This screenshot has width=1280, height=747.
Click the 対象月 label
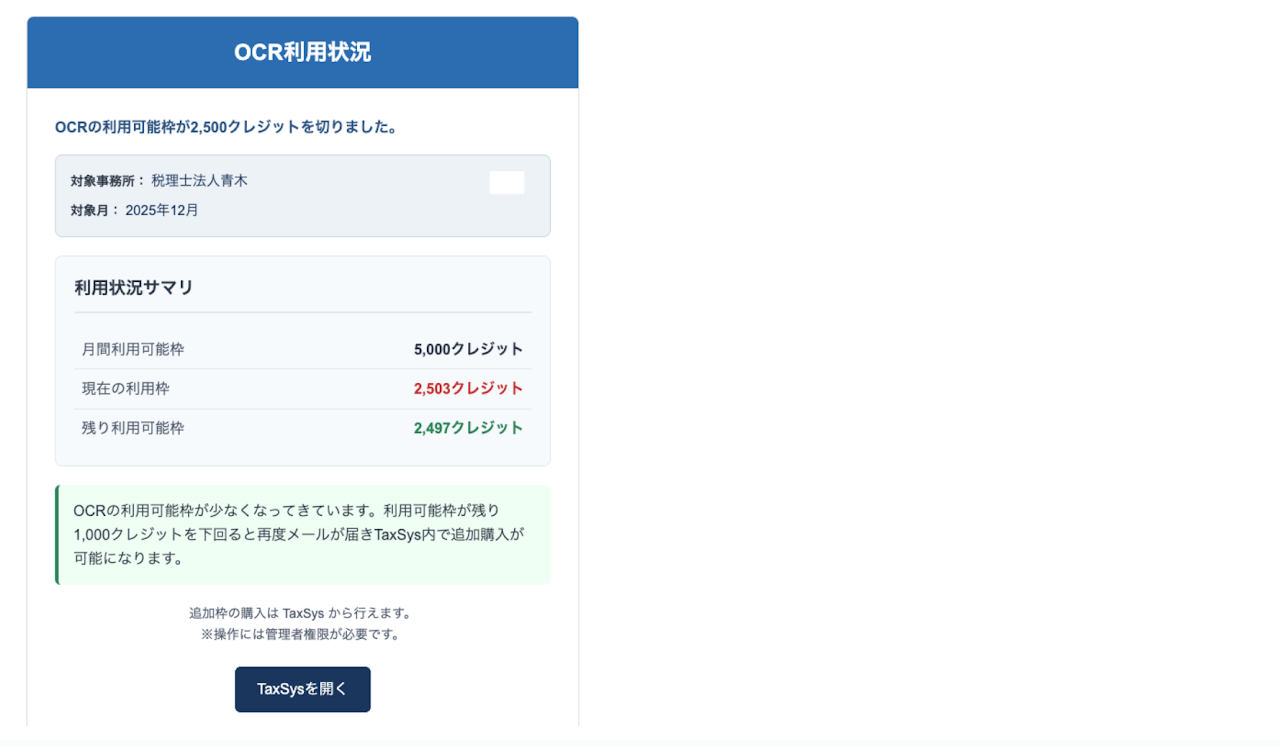(x=95, y=210)
